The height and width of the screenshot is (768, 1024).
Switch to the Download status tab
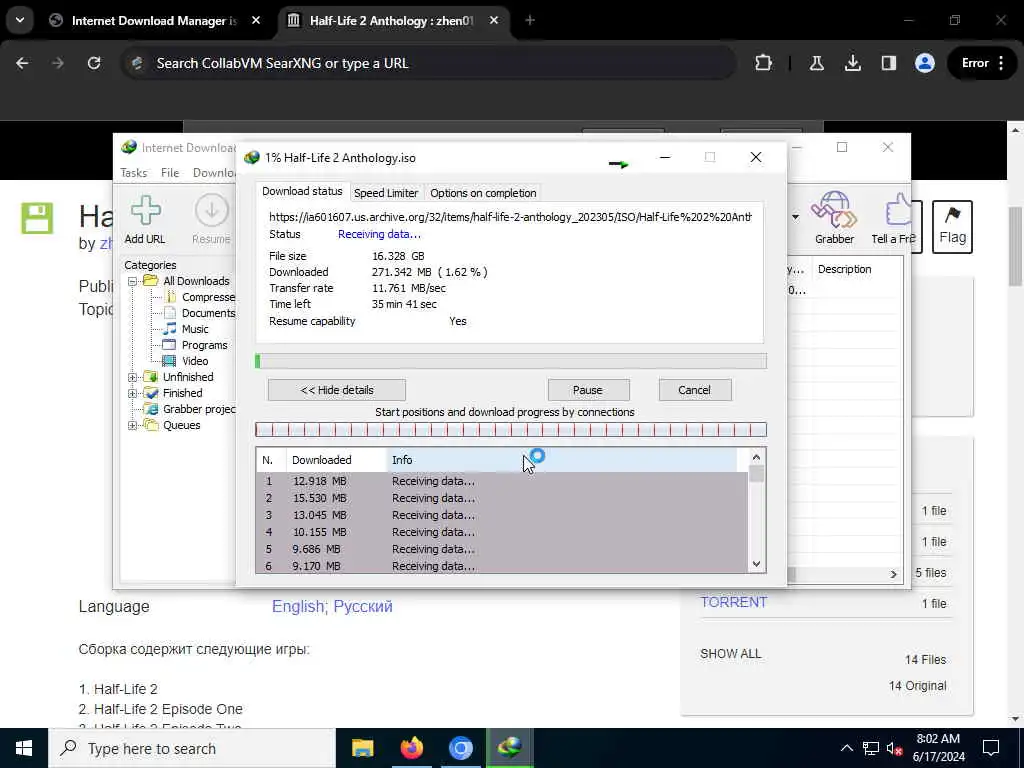click(302, 191)
